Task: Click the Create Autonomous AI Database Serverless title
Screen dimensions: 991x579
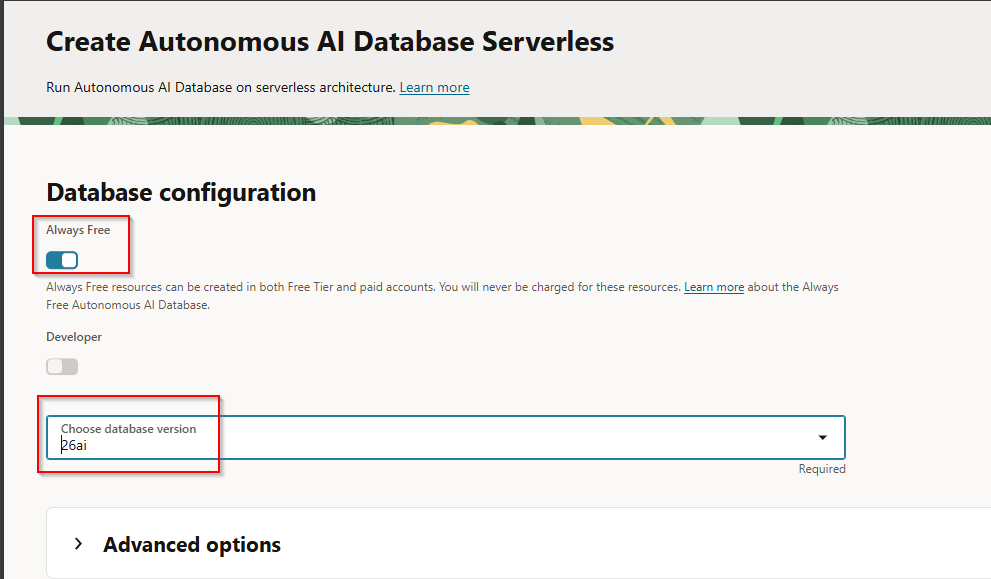Action: pos(330,42)
